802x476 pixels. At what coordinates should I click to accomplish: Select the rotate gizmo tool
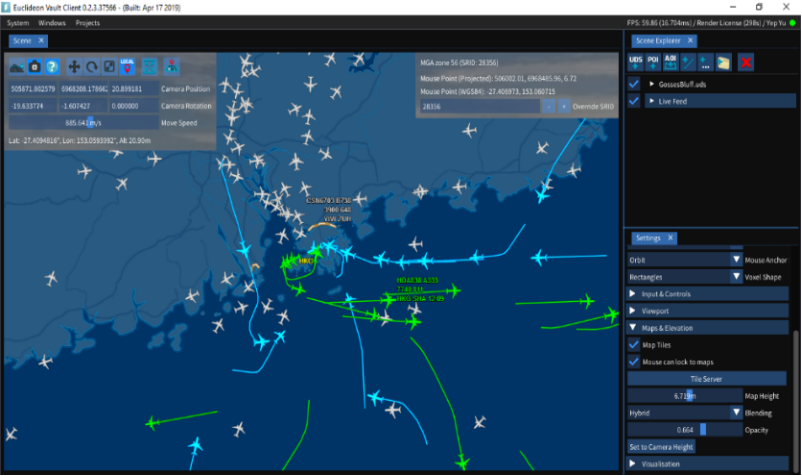pos(92,66)
